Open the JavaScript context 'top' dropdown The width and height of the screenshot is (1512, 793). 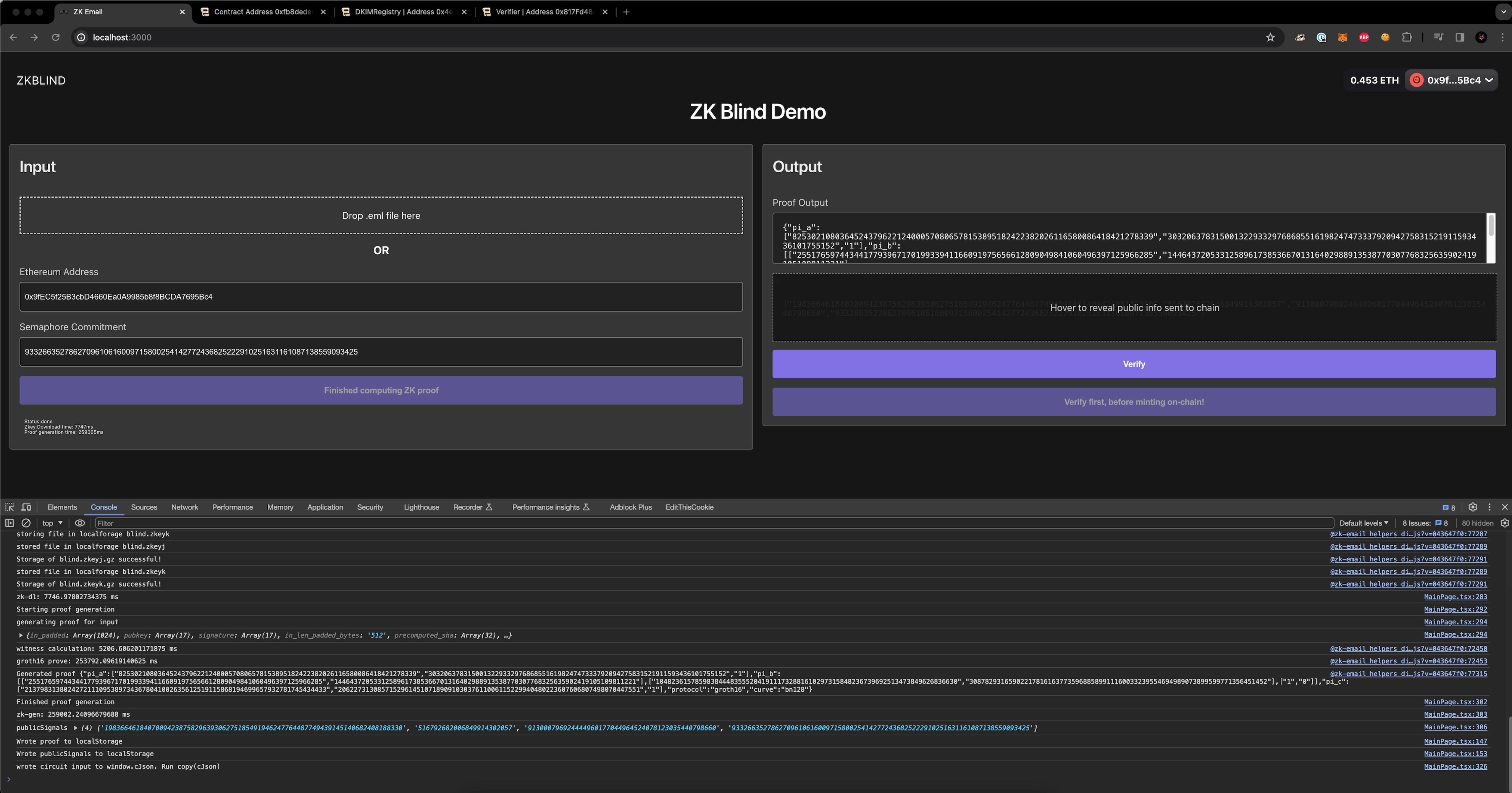(x=52, y=523)
